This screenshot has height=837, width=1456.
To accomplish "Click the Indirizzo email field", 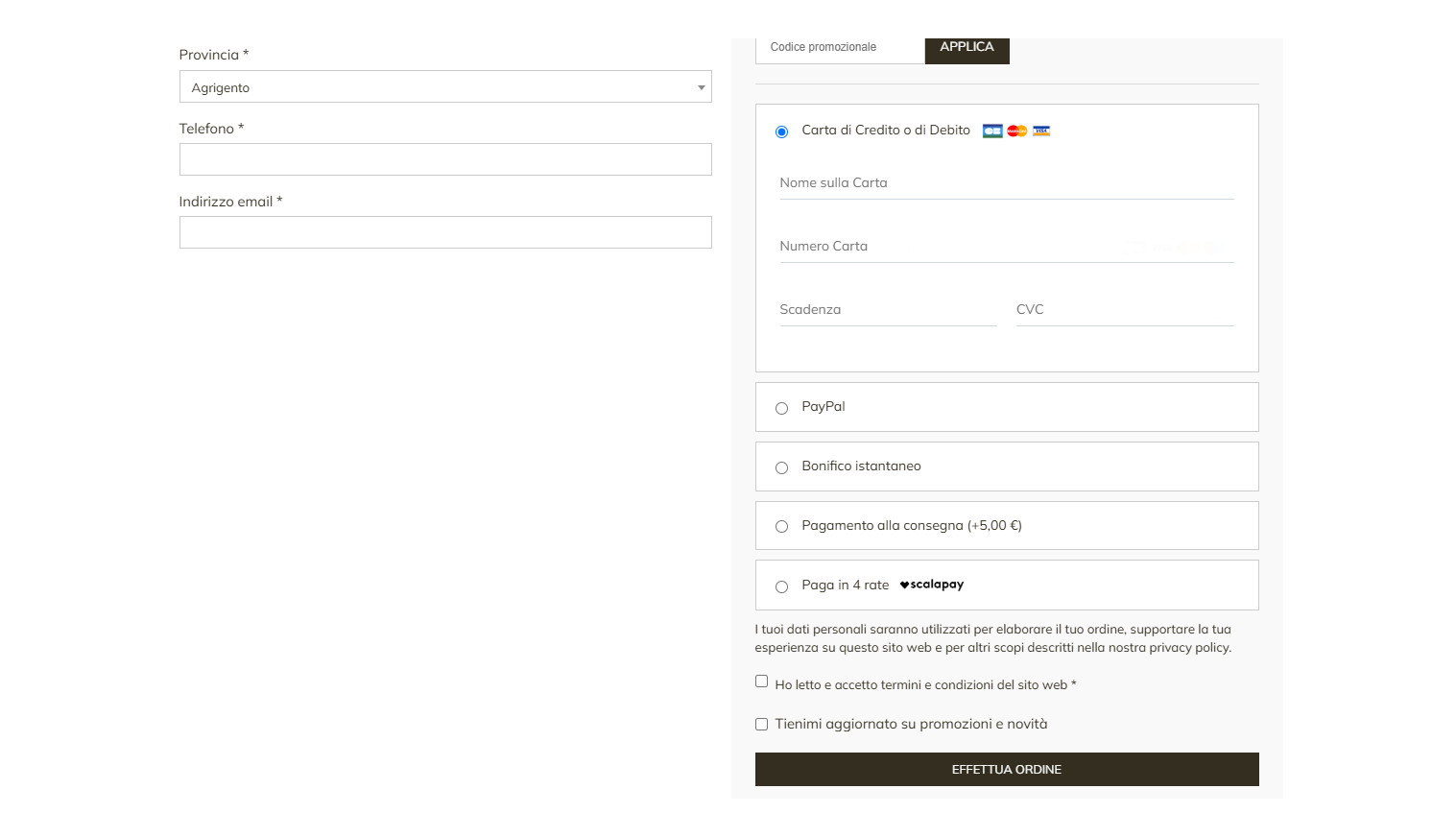I will [x=445, y=232].
